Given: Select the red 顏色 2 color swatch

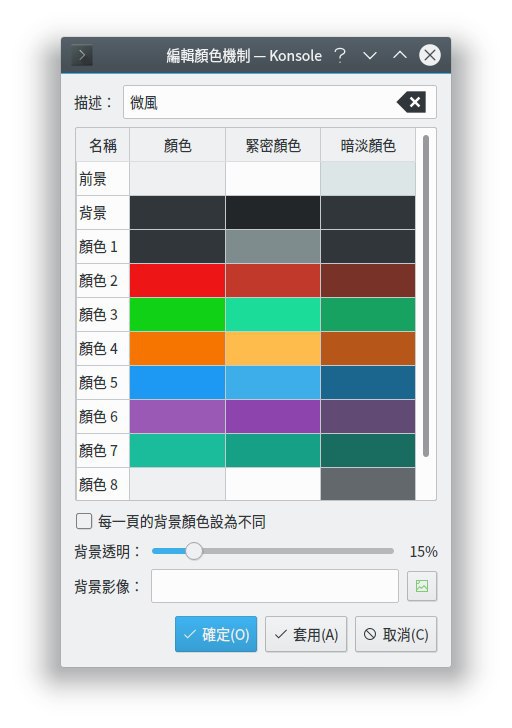Looking at the screenshot, I should coord(177,280).
